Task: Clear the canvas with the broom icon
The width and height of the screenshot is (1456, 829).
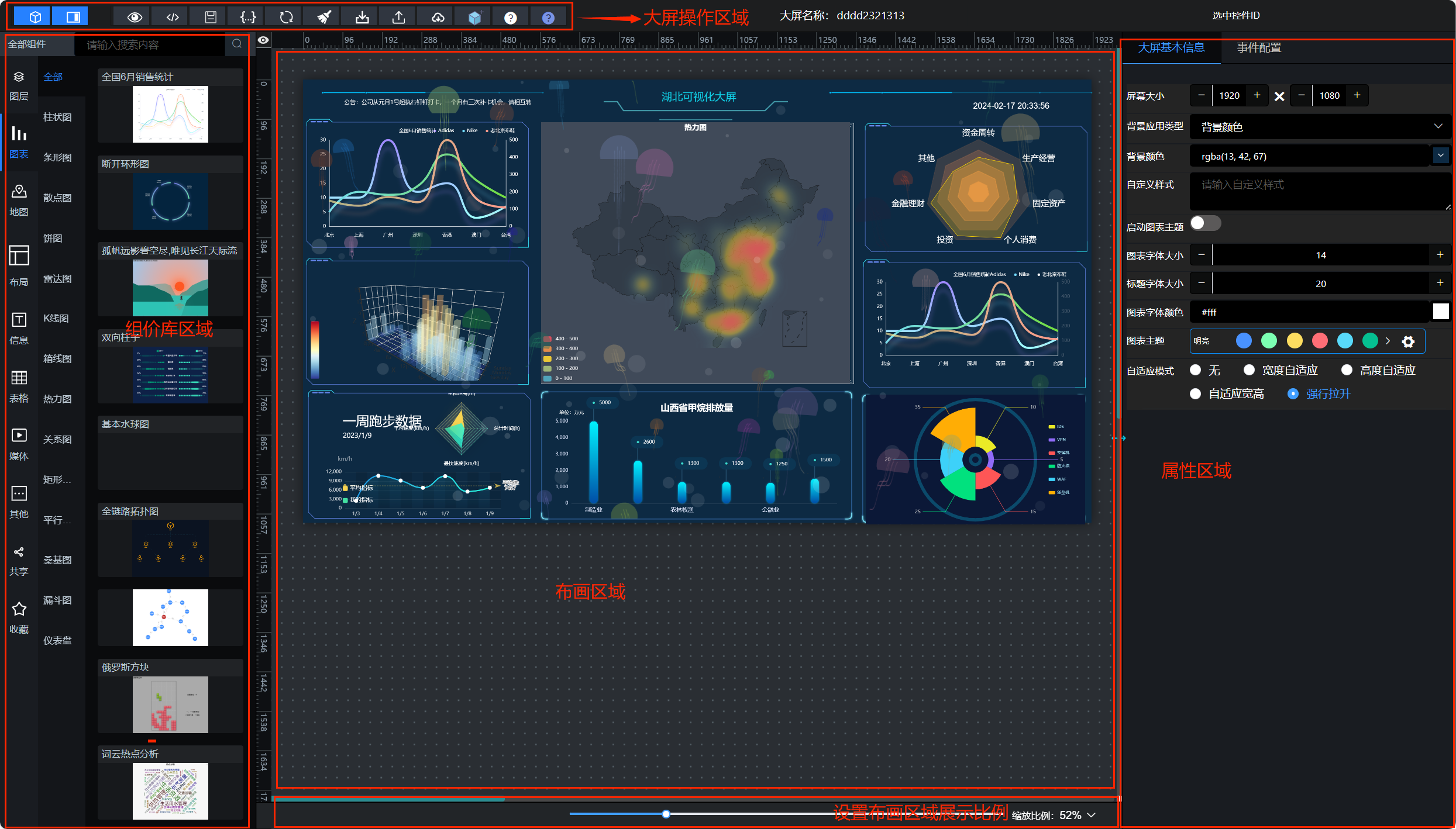Action: pos(324,17)
